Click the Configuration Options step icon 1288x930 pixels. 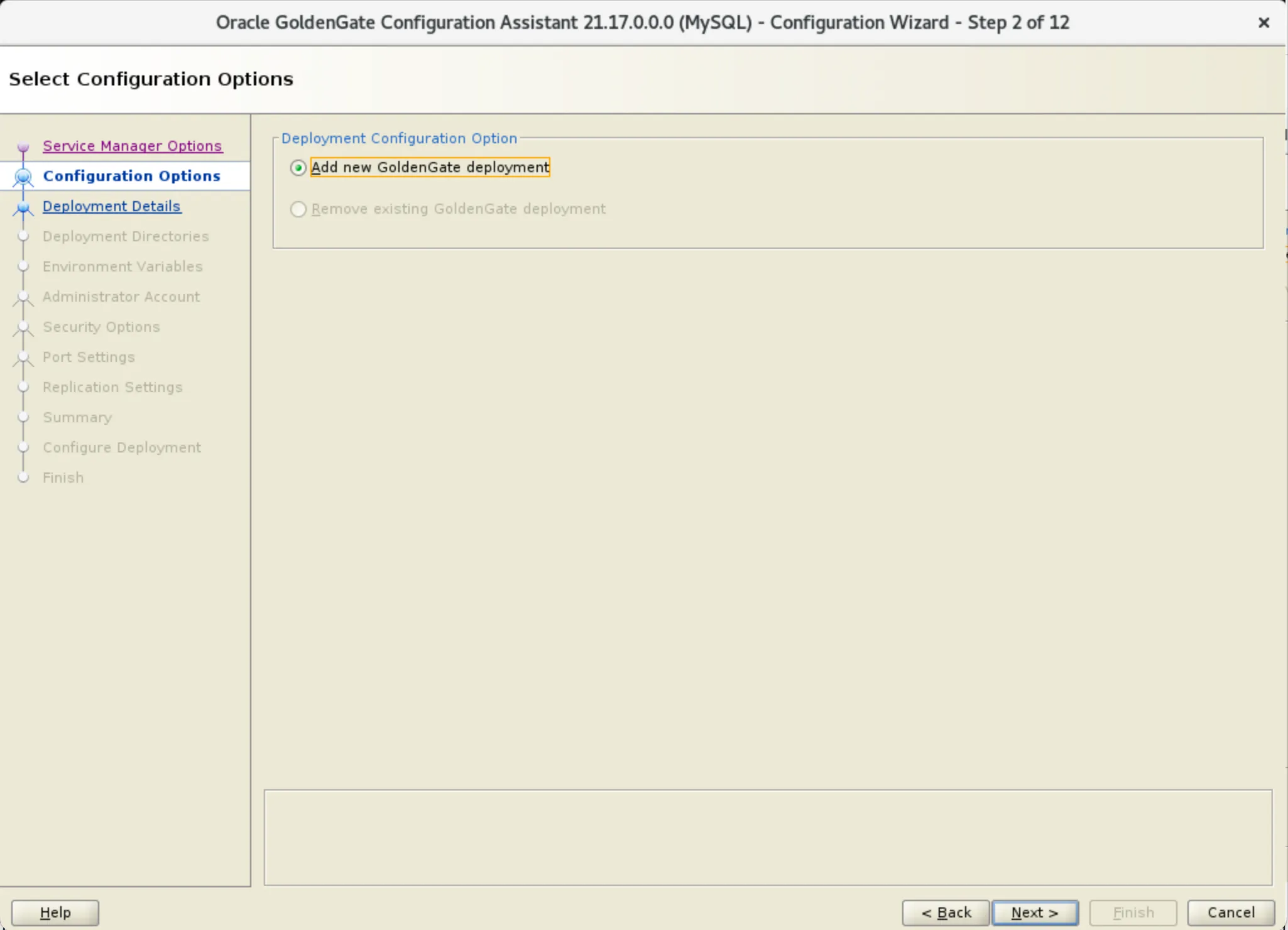tap(23, 177)
